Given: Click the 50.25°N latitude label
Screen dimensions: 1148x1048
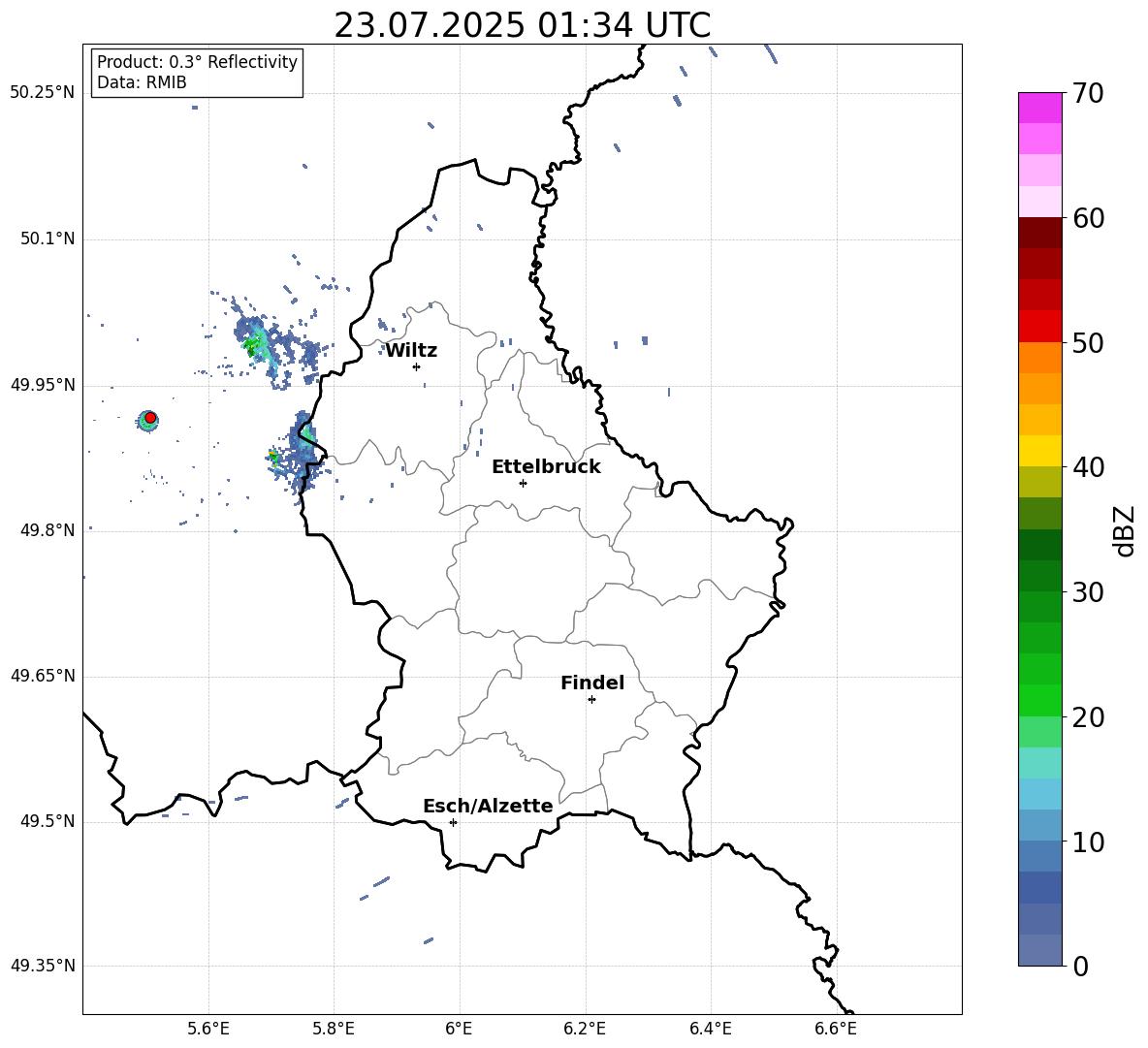Looking at the screenshot, I should point(42,93).
